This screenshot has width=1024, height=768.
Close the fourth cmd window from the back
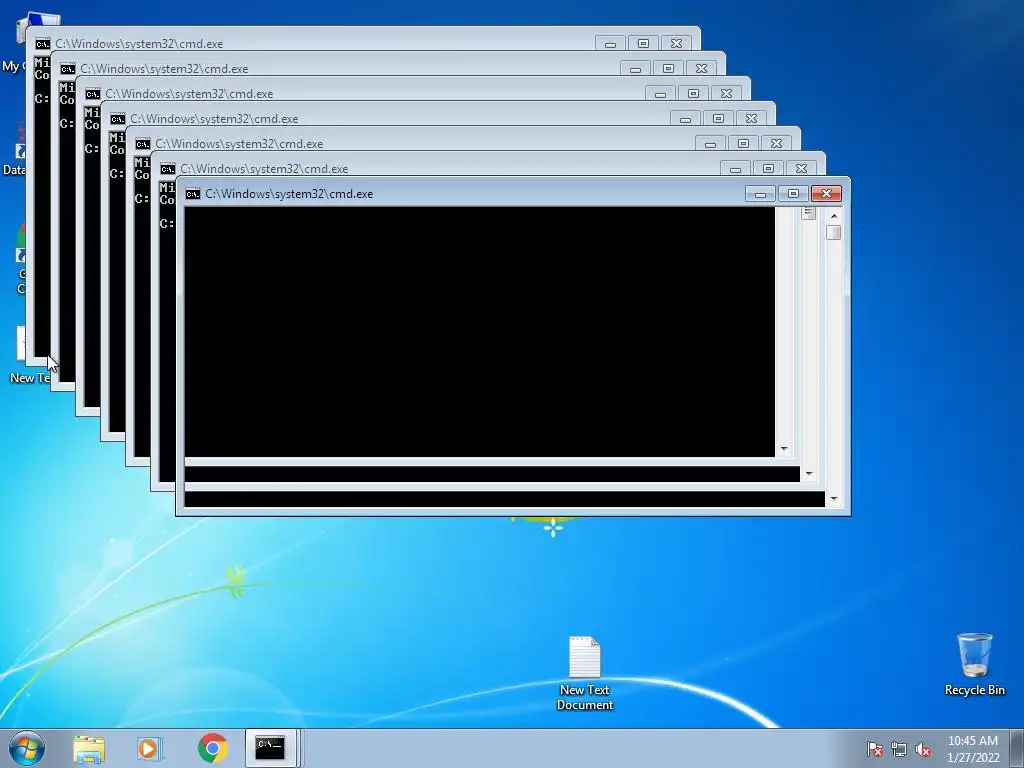click(751, 119)
